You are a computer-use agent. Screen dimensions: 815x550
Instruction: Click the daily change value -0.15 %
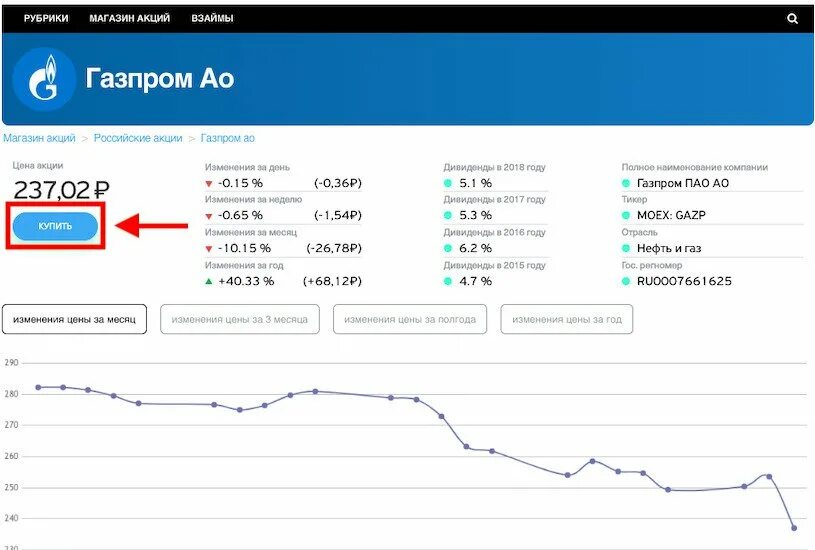(240, 183)
